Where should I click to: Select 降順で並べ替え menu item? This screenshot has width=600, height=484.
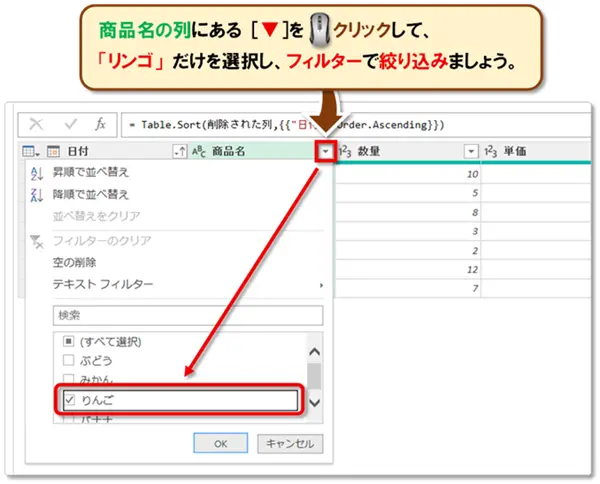[x=91, y=194]
